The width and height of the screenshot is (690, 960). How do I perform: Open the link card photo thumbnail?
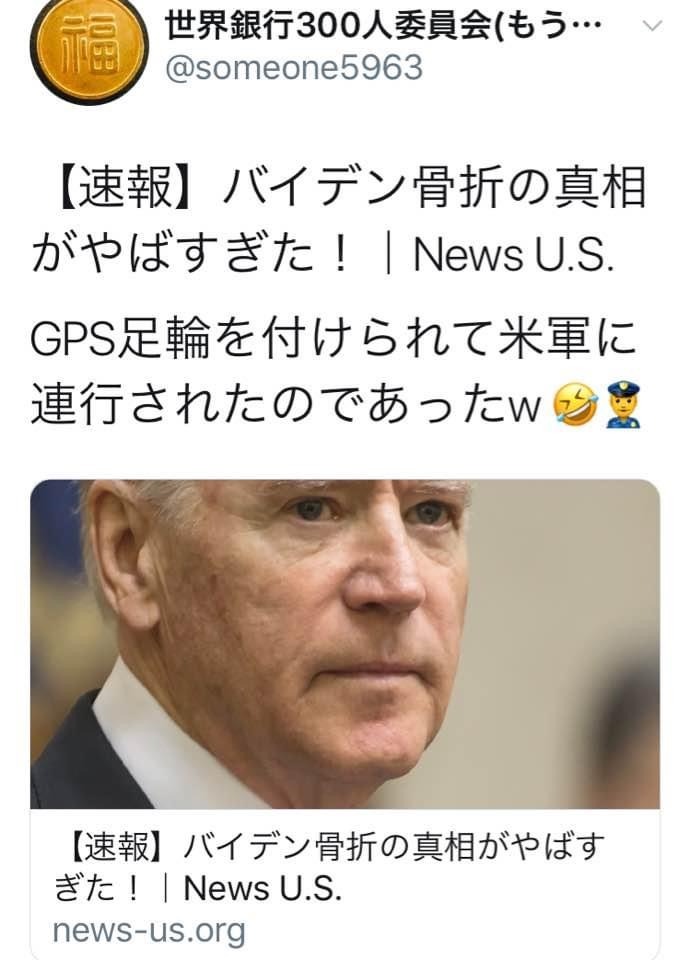click(x=345, y=644)
